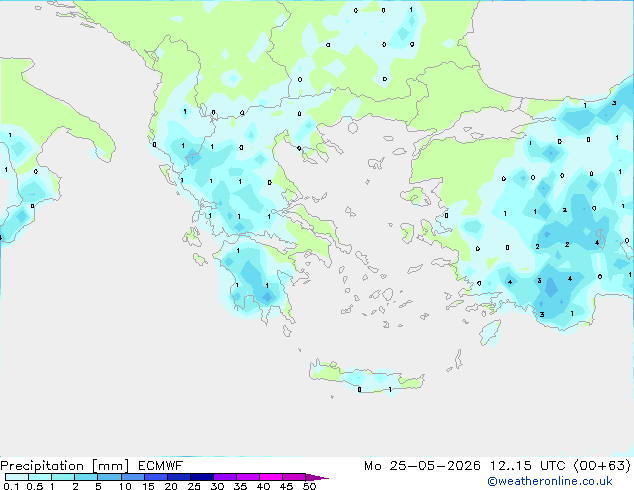The height and width of the screenshot is (490, 634).
Task: Select the 5–10 mm legend color swatch
Action: pyautogui.click(x=109, y=477)
